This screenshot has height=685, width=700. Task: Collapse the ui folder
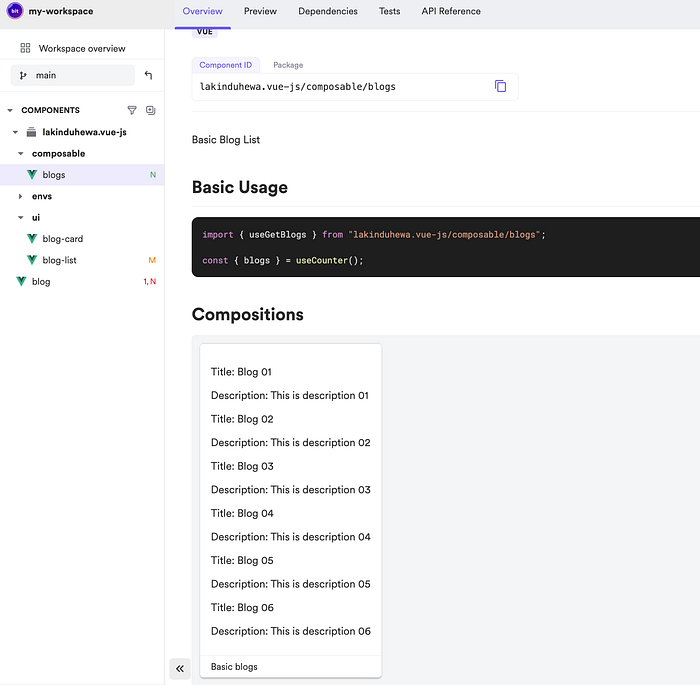point(21,217)
